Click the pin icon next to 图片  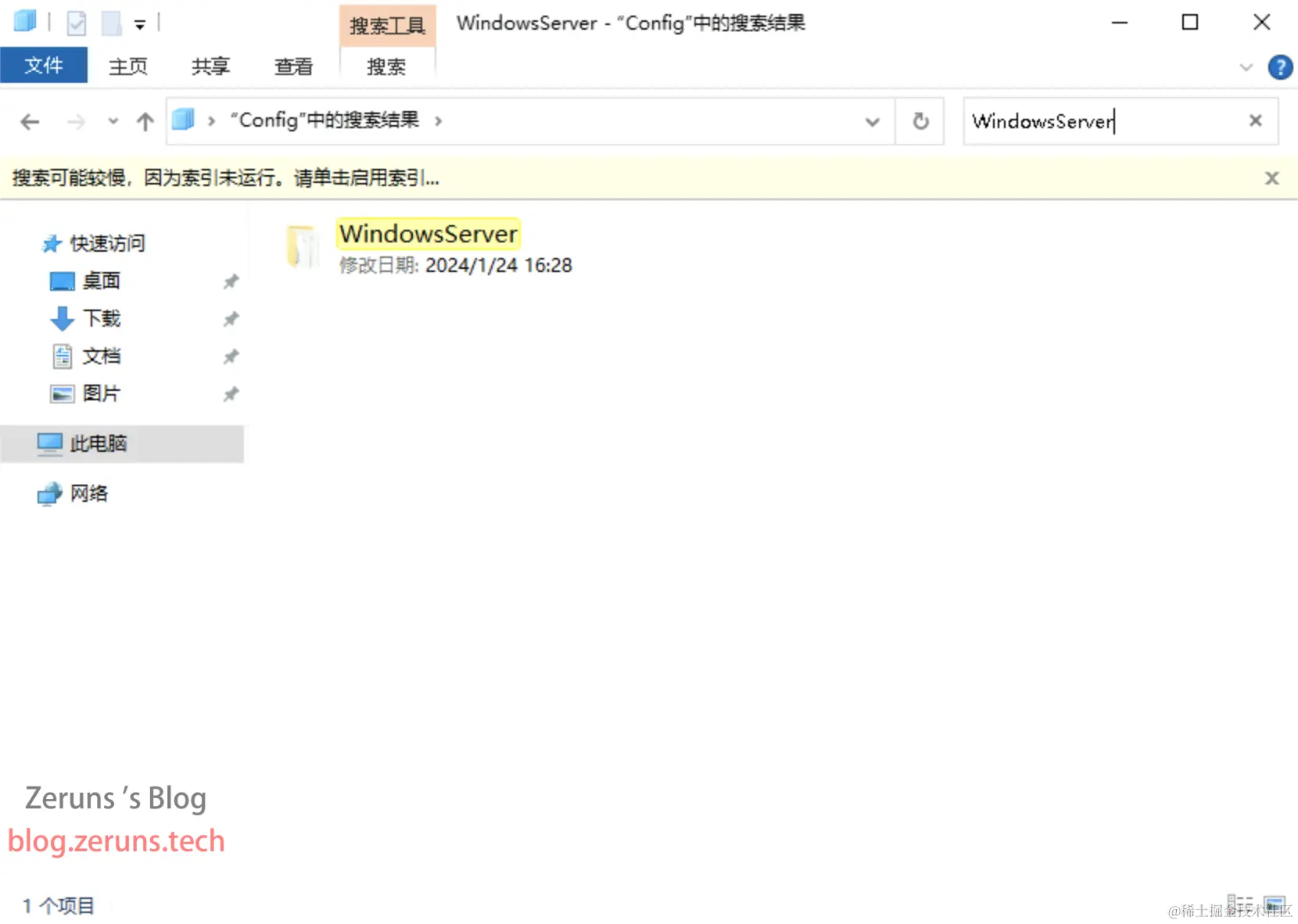(x=231, y=394)
